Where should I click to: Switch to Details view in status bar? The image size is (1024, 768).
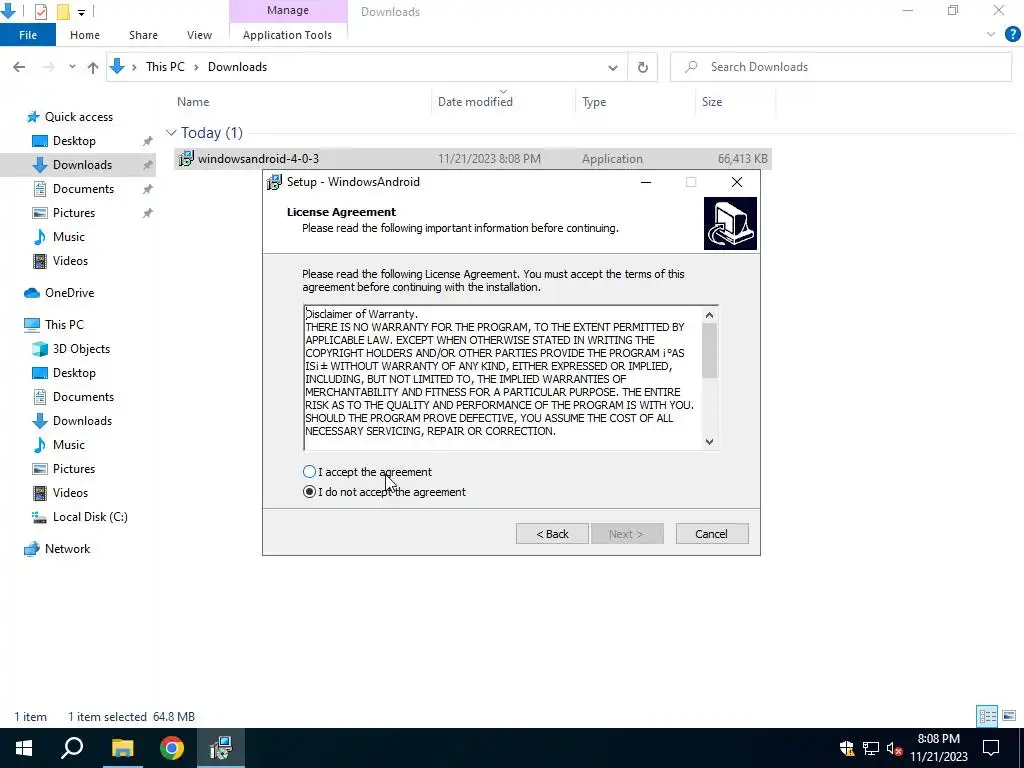click(987, 716)
